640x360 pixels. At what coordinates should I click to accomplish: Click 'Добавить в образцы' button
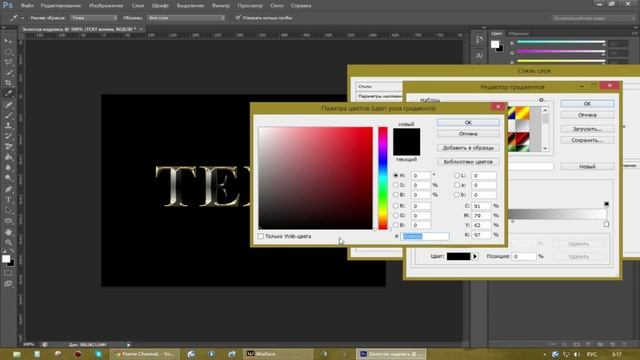[x=468, y=148]
